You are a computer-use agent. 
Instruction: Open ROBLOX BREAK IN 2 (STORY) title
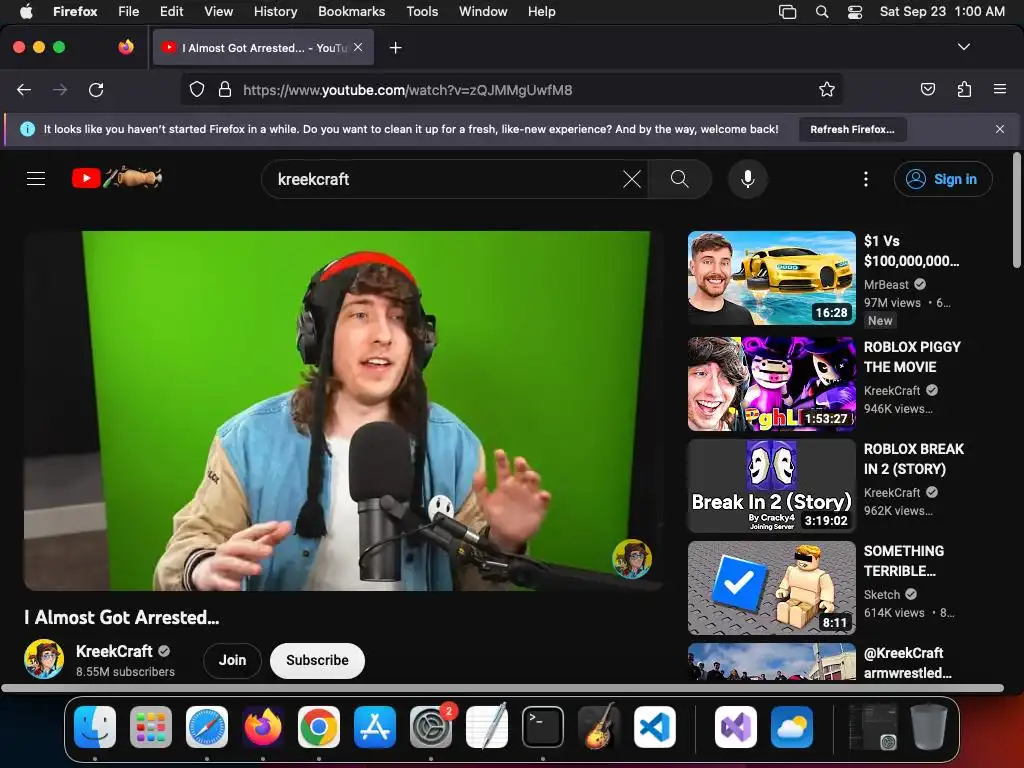pos(914,459)
